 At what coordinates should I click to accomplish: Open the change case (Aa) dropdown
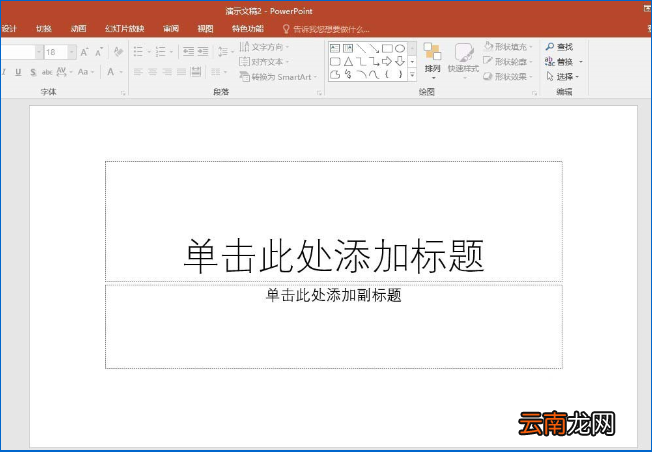tap(86, 72)
